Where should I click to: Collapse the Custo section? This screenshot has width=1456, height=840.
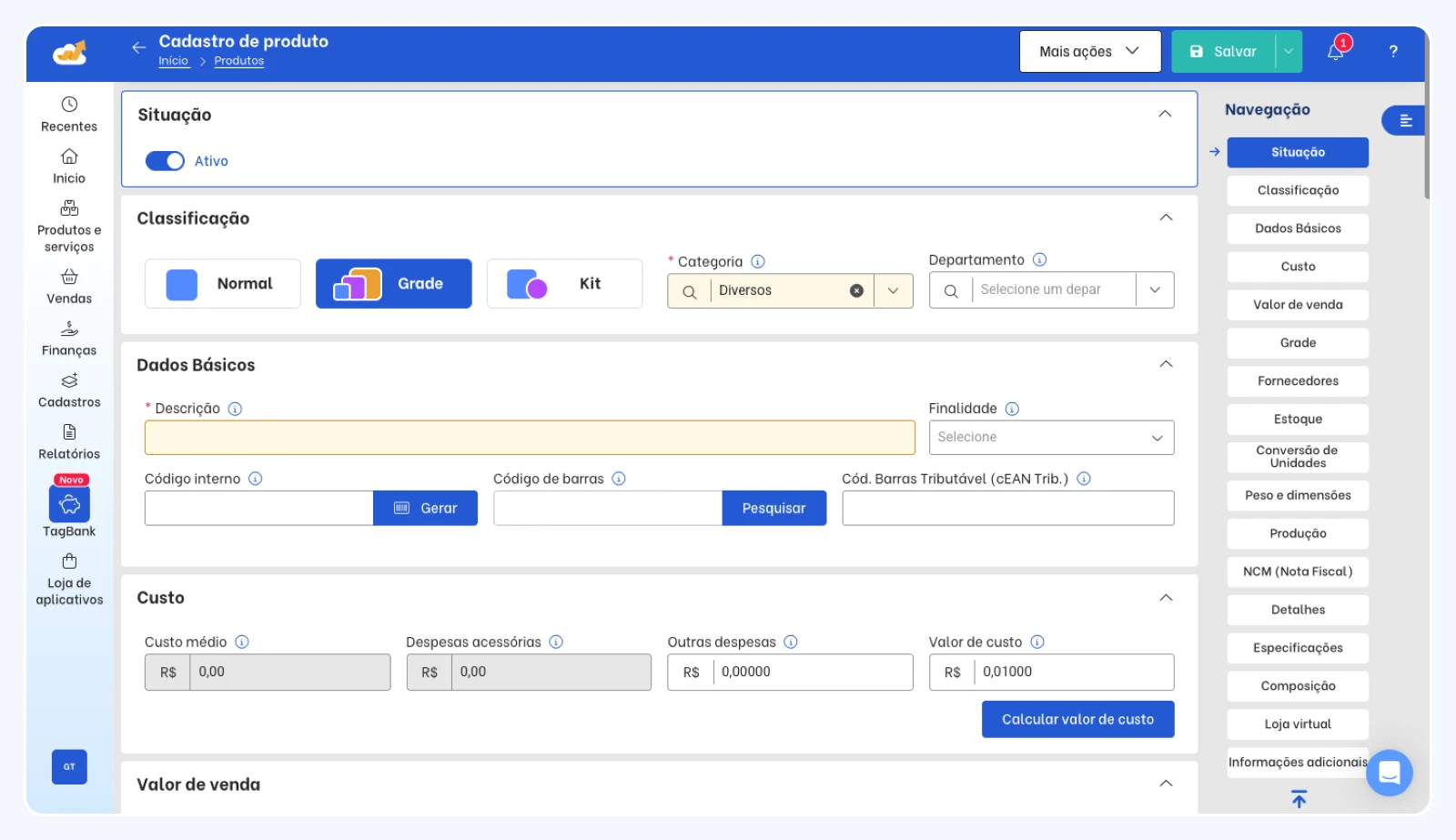point(1166,598)
